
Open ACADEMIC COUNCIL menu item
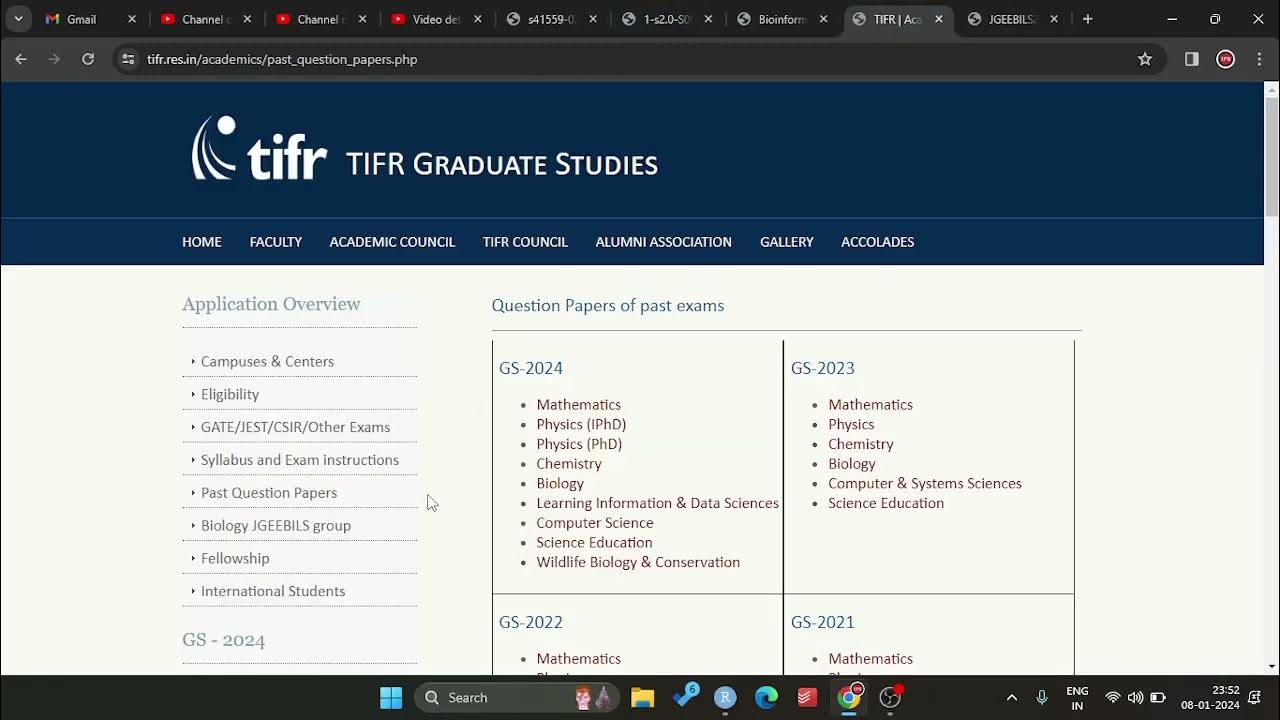392,242
